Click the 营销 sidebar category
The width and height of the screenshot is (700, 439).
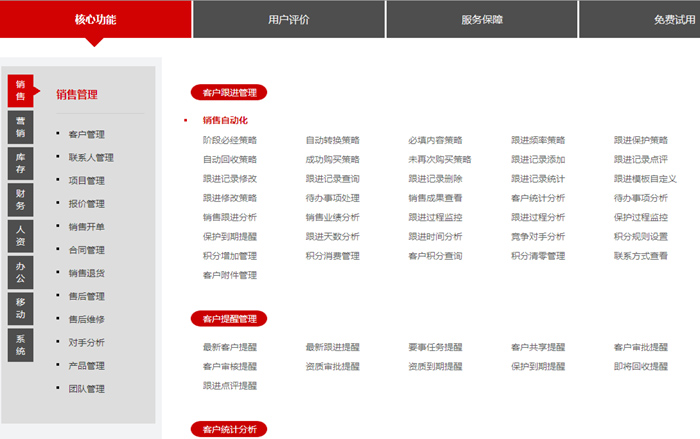tap(21, 127)
